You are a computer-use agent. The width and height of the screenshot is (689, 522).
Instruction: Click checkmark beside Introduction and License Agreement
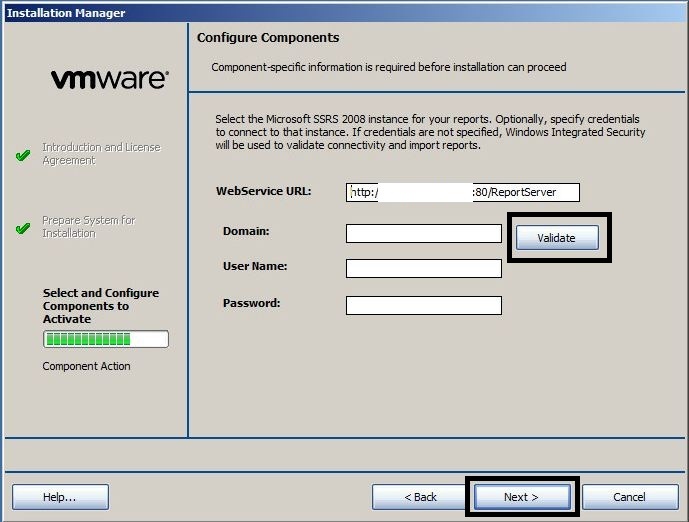click(24, 156)
